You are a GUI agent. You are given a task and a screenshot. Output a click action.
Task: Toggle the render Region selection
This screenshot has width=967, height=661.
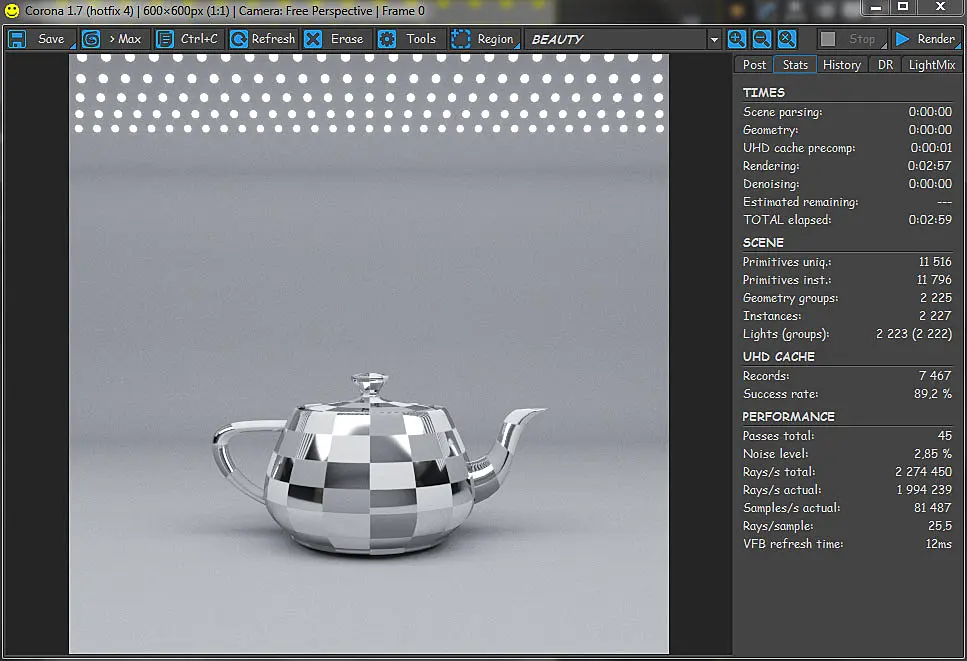[485, 39]
